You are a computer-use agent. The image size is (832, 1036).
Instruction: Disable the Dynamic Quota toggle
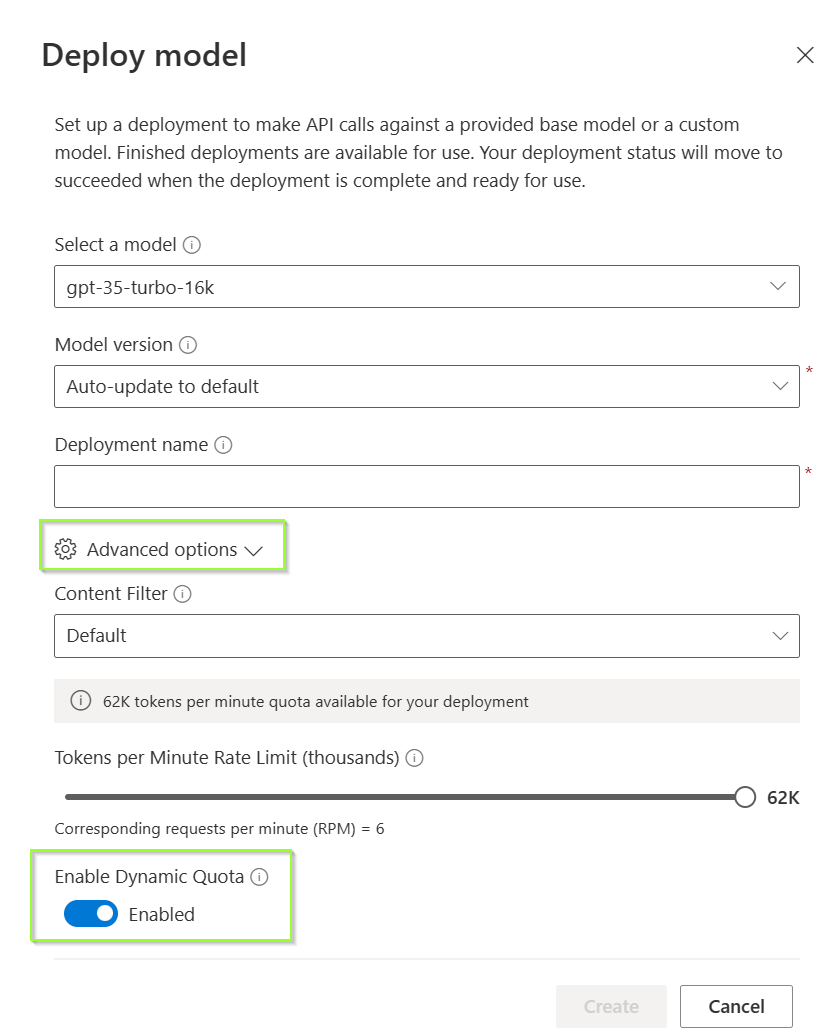90,913
